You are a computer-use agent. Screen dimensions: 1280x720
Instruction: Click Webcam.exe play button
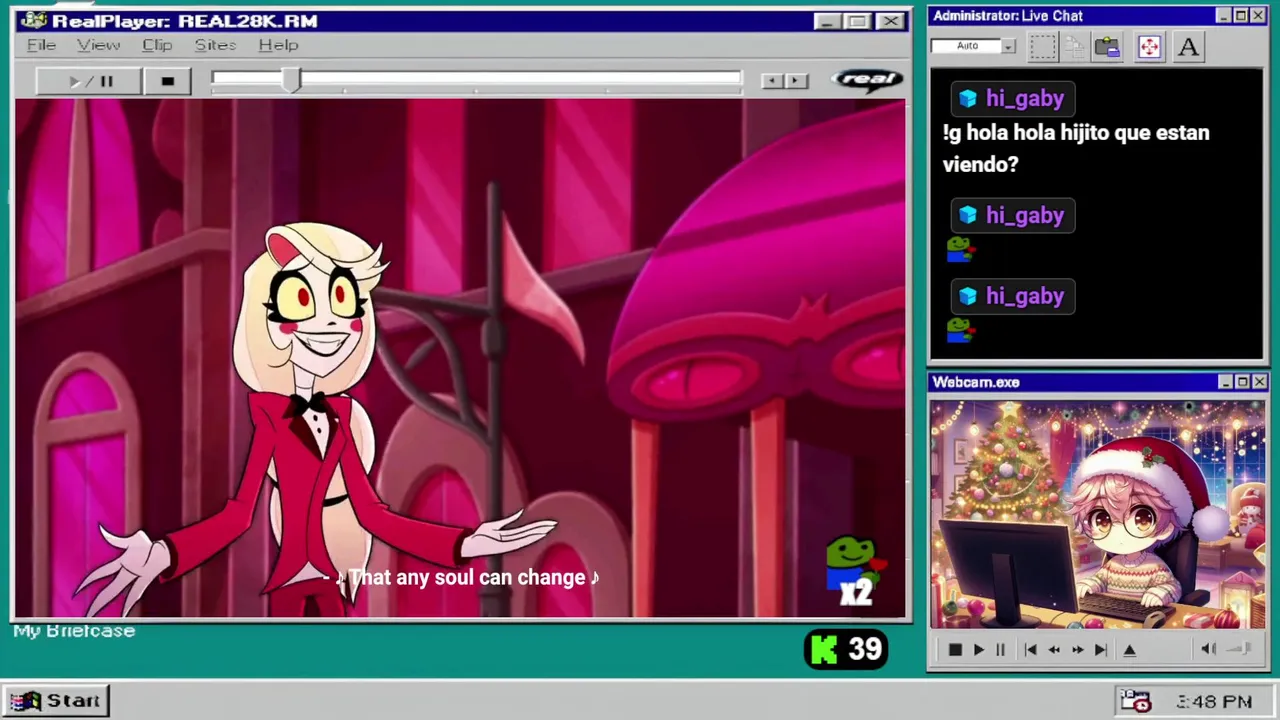coord(978,650)
